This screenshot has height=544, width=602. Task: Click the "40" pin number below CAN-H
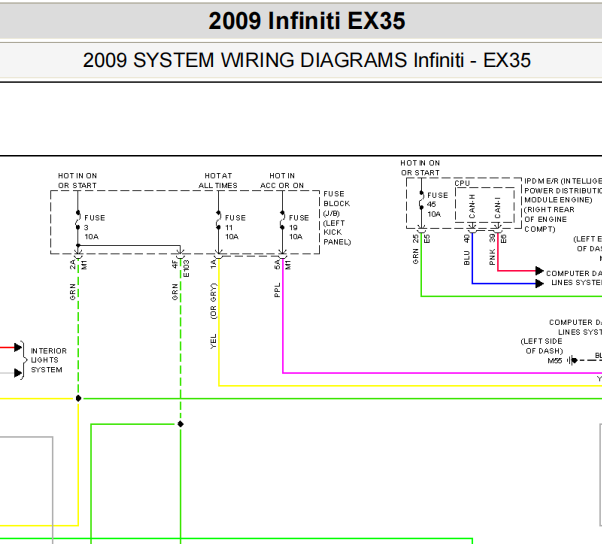point(466,238)
